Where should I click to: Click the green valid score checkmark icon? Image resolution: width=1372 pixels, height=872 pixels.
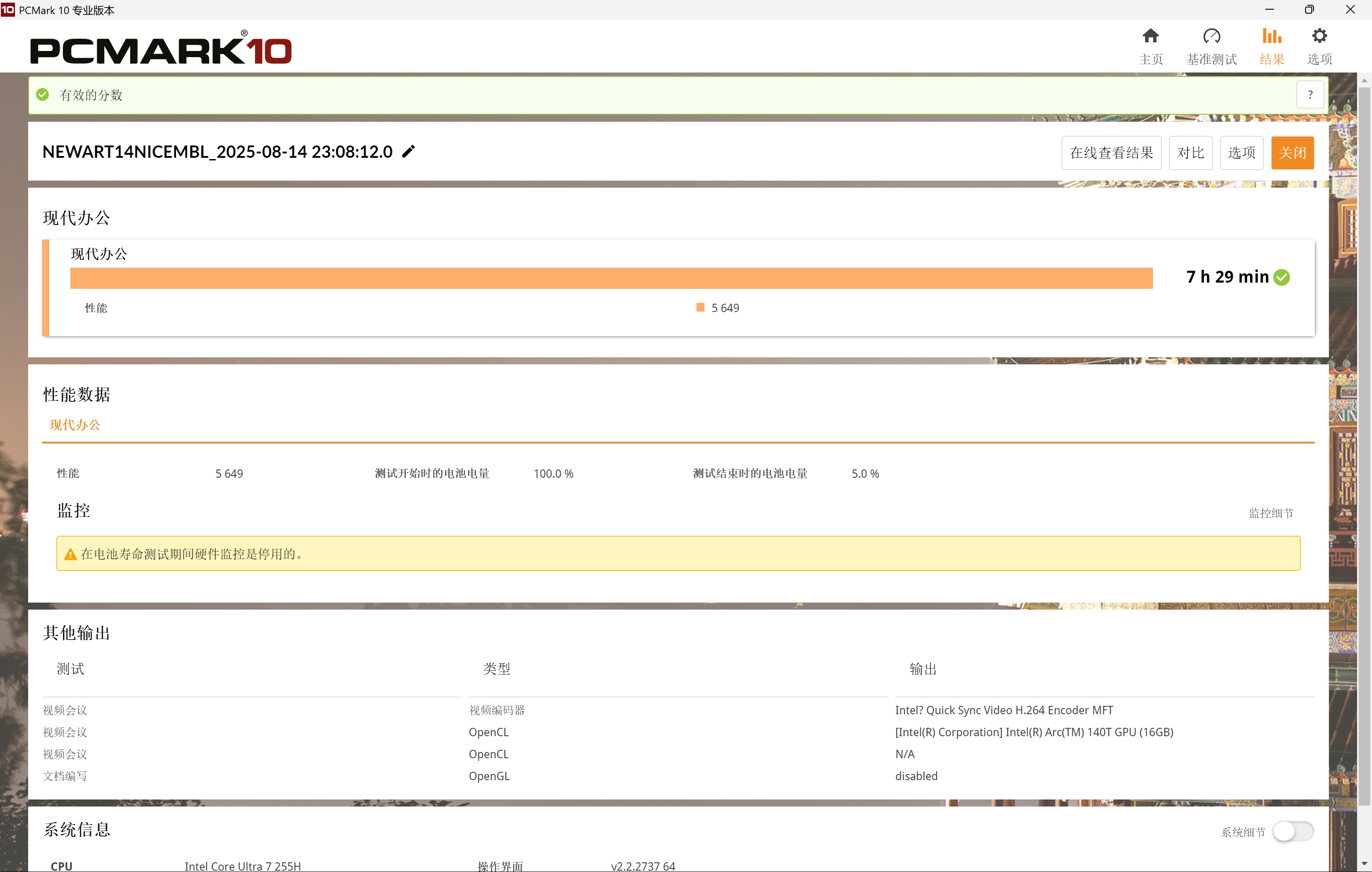(43, 94)
